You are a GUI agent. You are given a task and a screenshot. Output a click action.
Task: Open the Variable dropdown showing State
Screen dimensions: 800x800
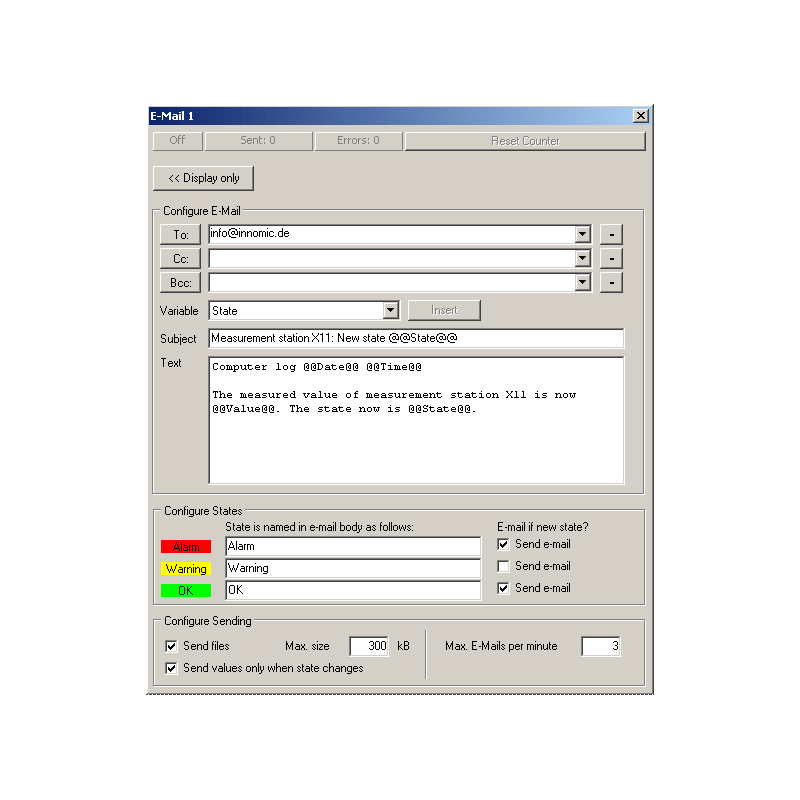tap(391, 311)
